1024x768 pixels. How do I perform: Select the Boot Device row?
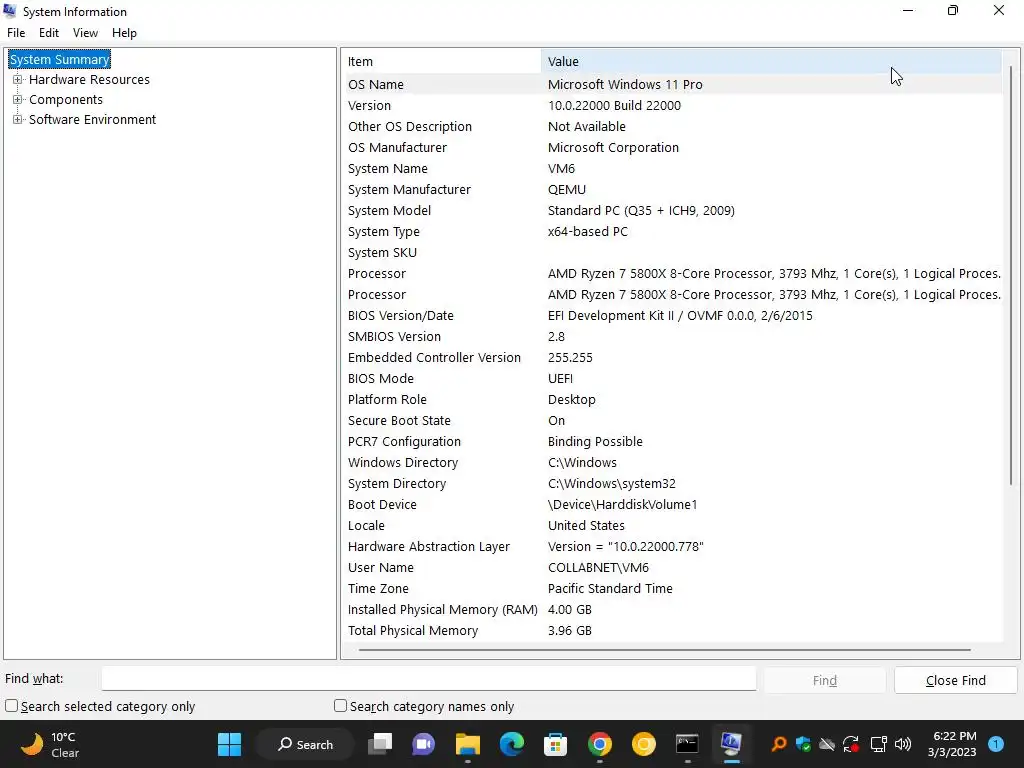click(672, 504)
